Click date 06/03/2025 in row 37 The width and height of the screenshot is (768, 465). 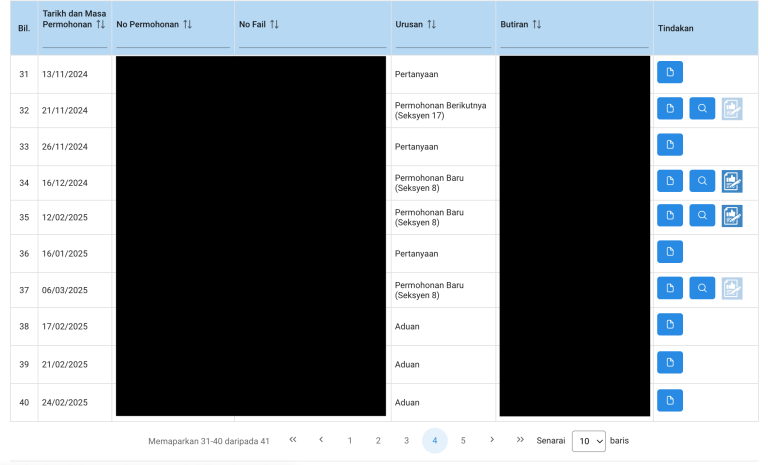pyautogui.click(x=65, y=290)
